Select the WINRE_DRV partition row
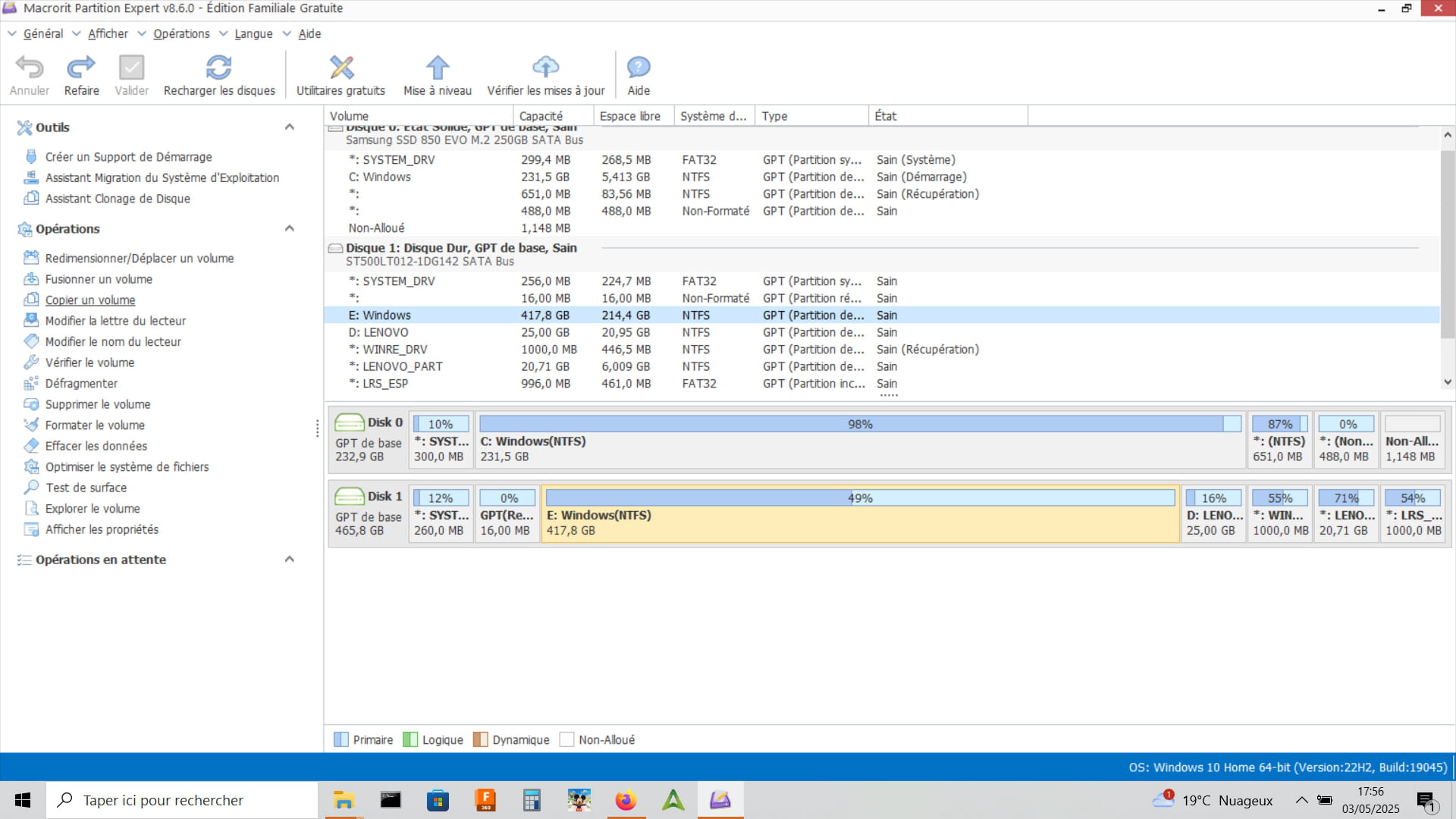Image resolution: width=1456 pixels, height=819 pixels. 882,350
